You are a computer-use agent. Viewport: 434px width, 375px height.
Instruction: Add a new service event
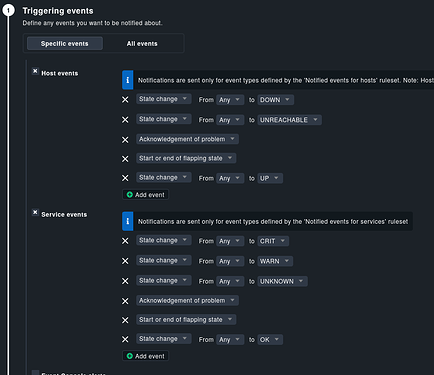click(145, 356)
